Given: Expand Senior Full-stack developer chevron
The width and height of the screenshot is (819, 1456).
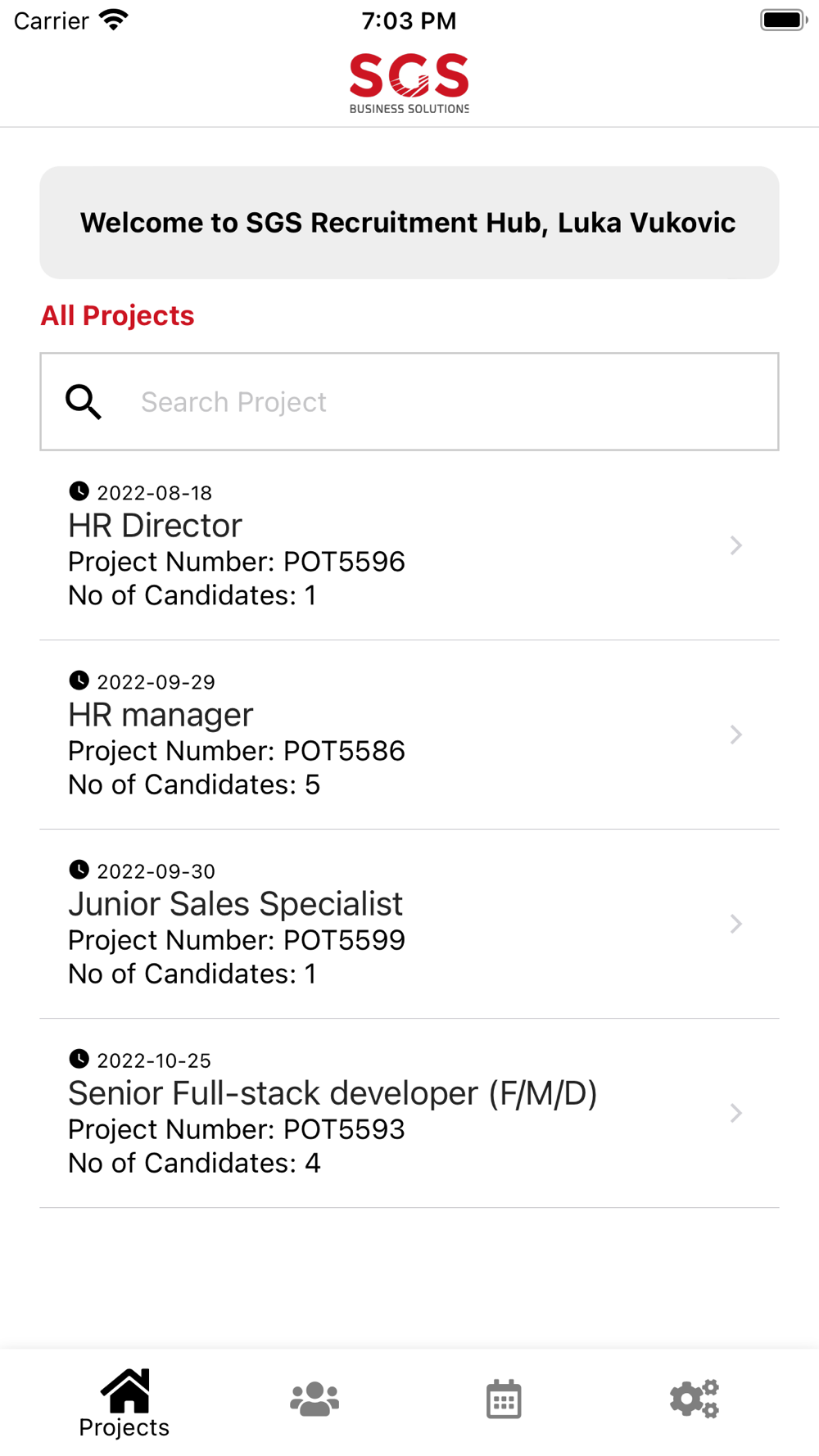Looking at the screenshot, I should click(x=736, y=1113).
